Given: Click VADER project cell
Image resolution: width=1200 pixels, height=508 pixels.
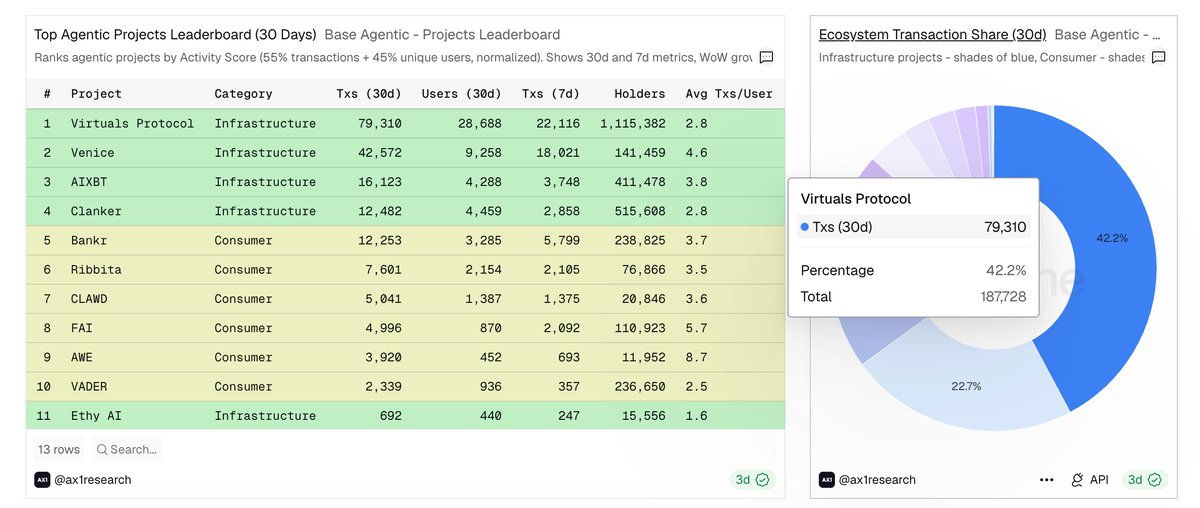Looking at the screenshot, I should (x=88, y=386).
